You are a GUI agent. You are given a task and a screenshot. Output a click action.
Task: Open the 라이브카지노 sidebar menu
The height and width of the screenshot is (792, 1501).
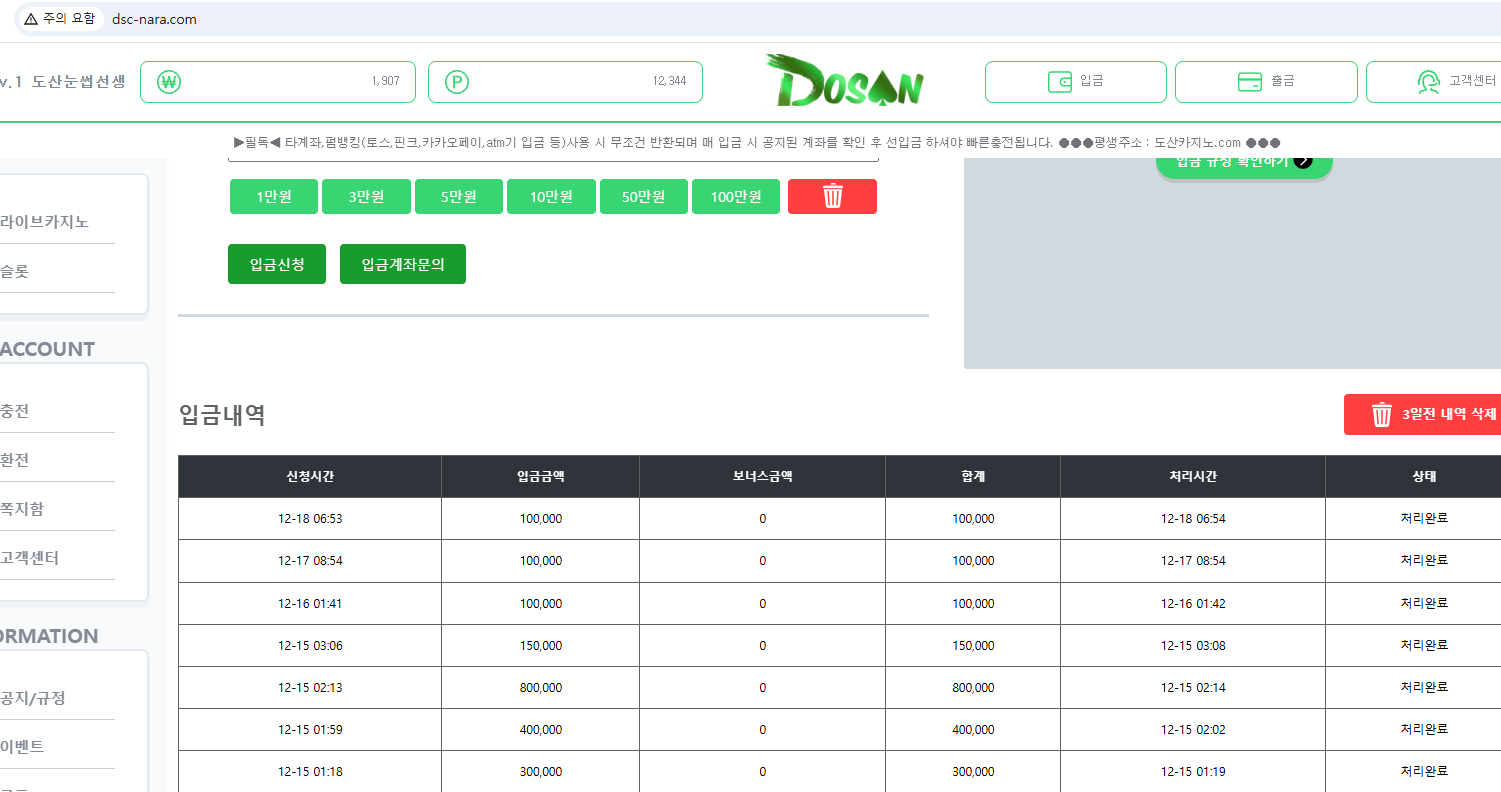click(x=45, y=222)
